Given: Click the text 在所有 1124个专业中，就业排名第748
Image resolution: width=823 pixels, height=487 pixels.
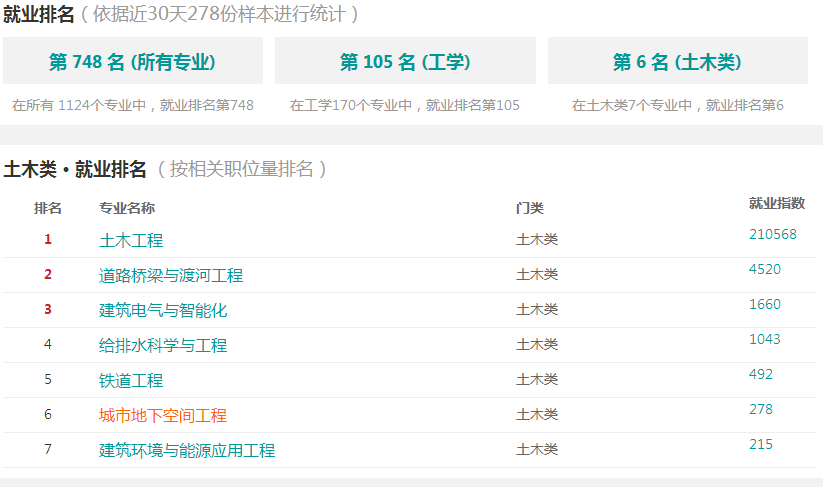Looking at the screenshot, I should pos(133,105).
